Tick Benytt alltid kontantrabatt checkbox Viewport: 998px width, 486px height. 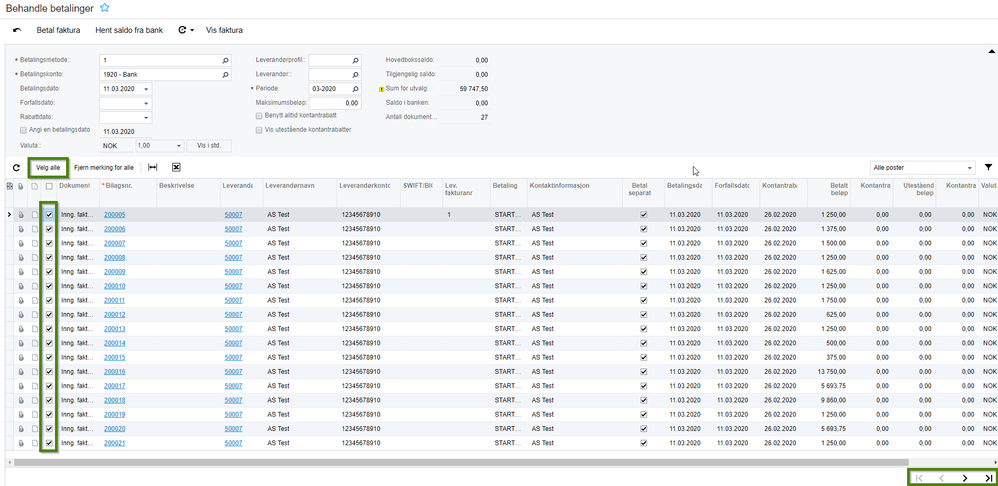pos(259,116)
